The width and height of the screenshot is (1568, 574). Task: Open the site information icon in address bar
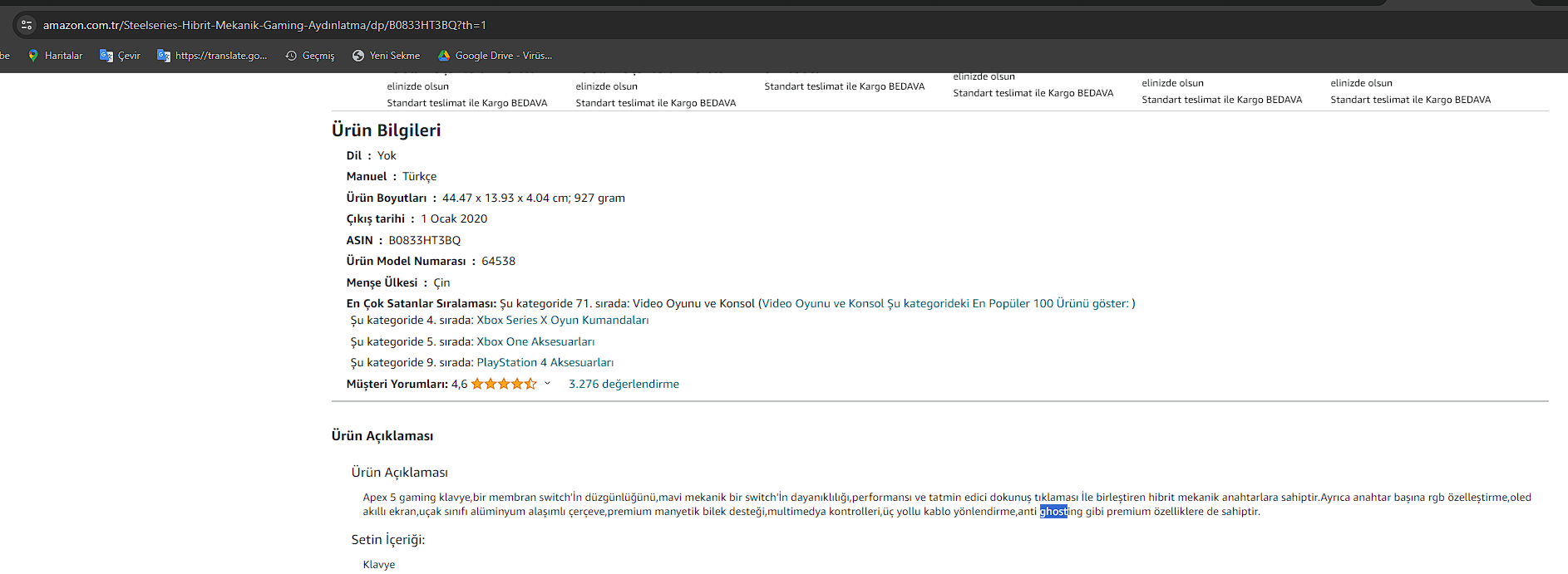click(x=27, y=25)
